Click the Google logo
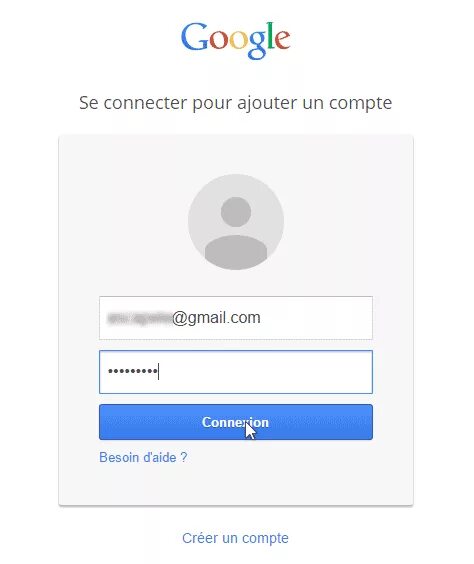 236,40
